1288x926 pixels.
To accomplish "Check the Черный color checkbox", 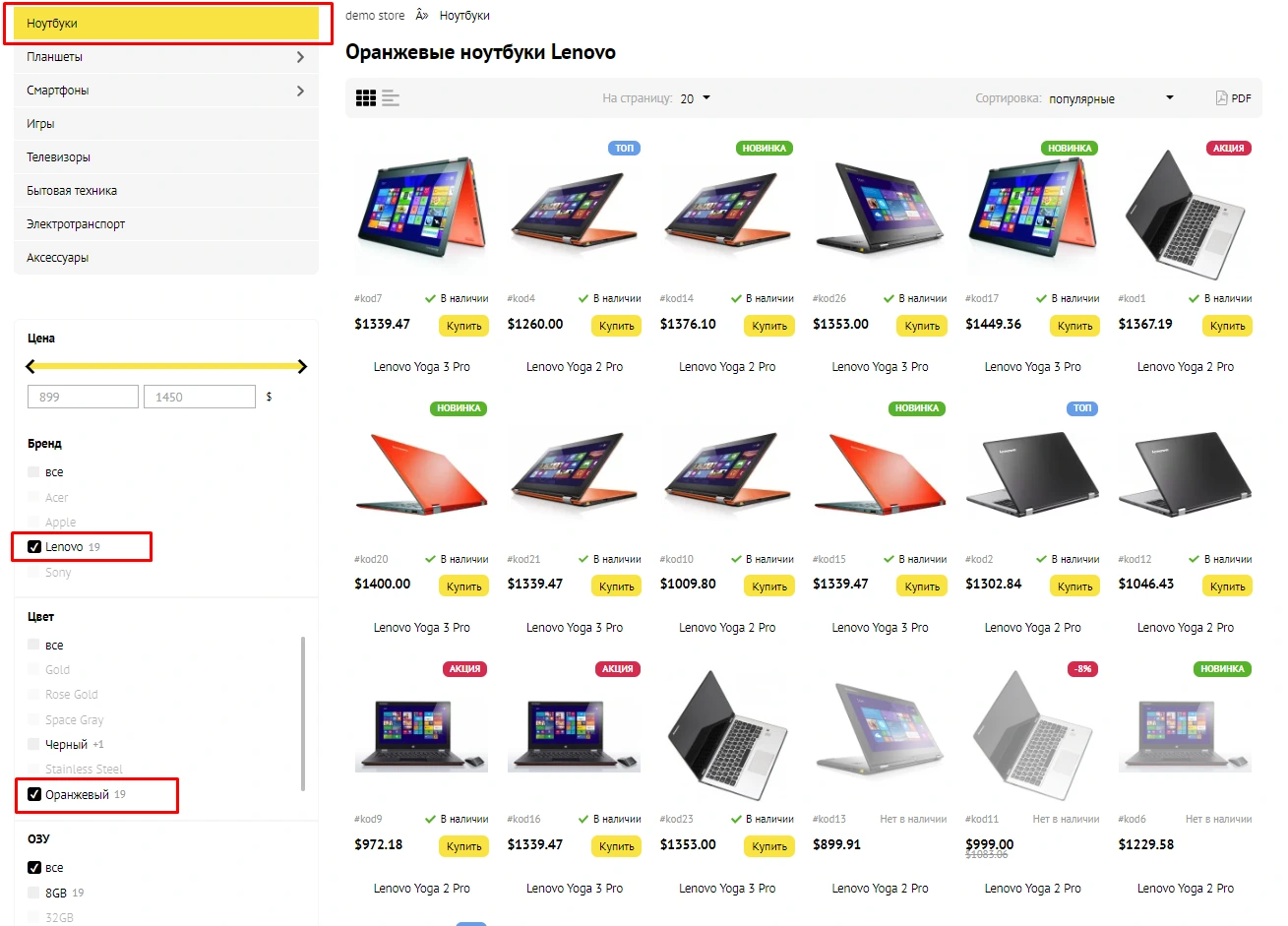I will pyautogui.click(x=34, y=745).
